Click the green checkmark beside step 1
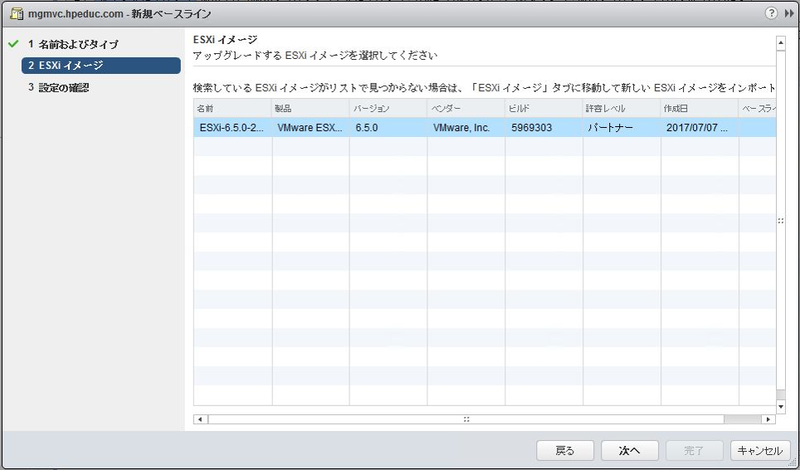This screenshot has width=800, height=470. click(x=13, y=44)
